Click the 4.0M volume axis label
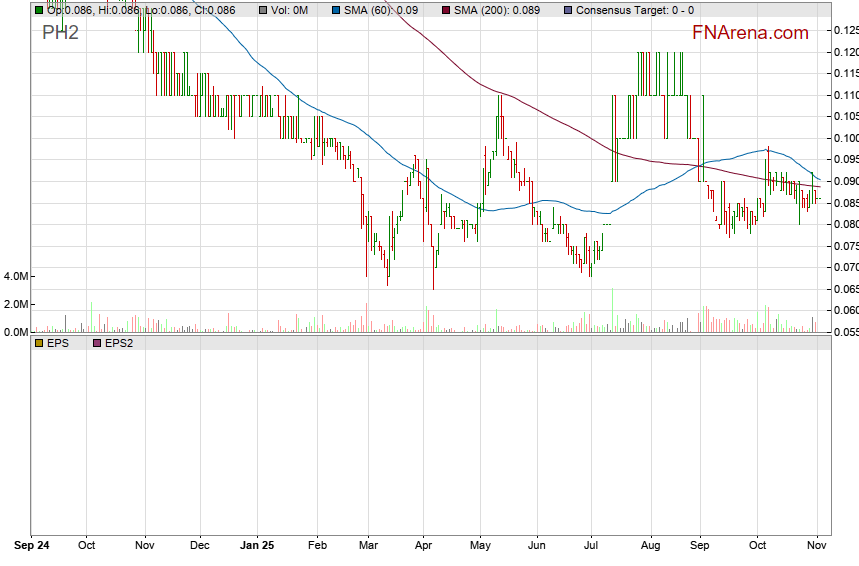859x566 pixels. pos(16,276)
